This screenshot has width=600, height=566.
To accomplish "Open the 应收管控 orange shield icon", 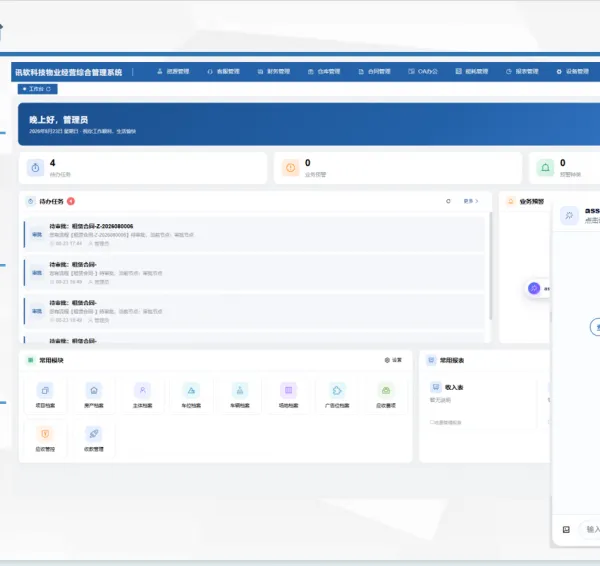I will [x=45, y=434].
